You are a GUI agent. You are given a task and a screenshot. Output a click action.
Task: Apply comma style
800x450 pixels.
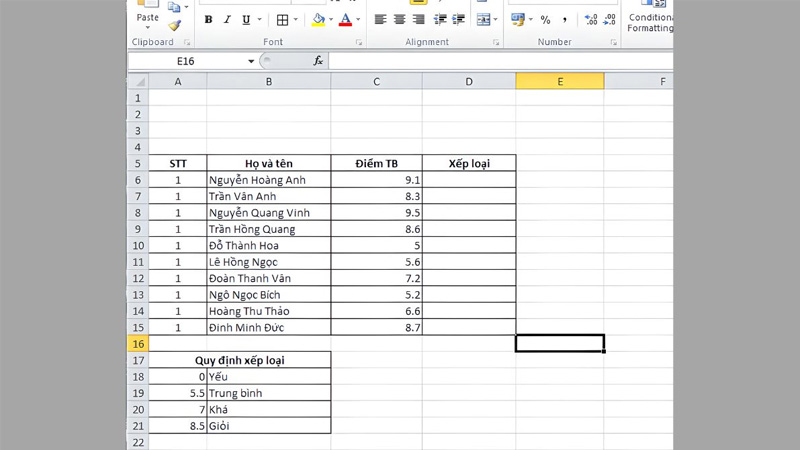564,20
